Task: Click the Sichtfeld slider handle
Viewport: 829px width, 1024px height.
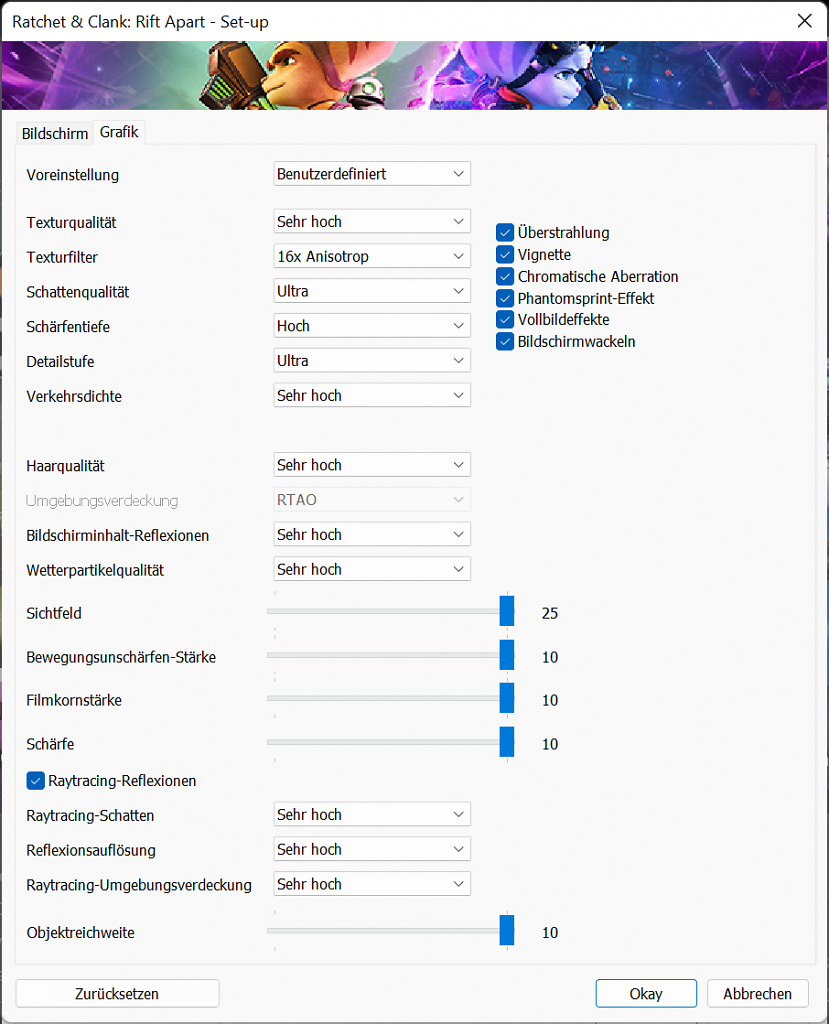Action: [x=507, y=611]
